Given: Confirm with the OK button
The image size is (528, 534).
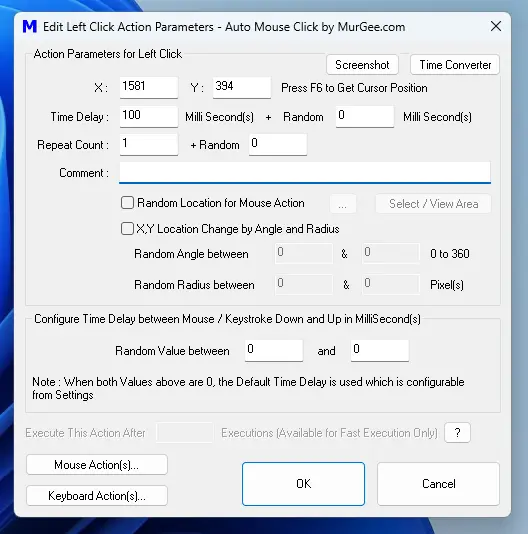Looking at the screenshot, I should (x=304, y=484).
